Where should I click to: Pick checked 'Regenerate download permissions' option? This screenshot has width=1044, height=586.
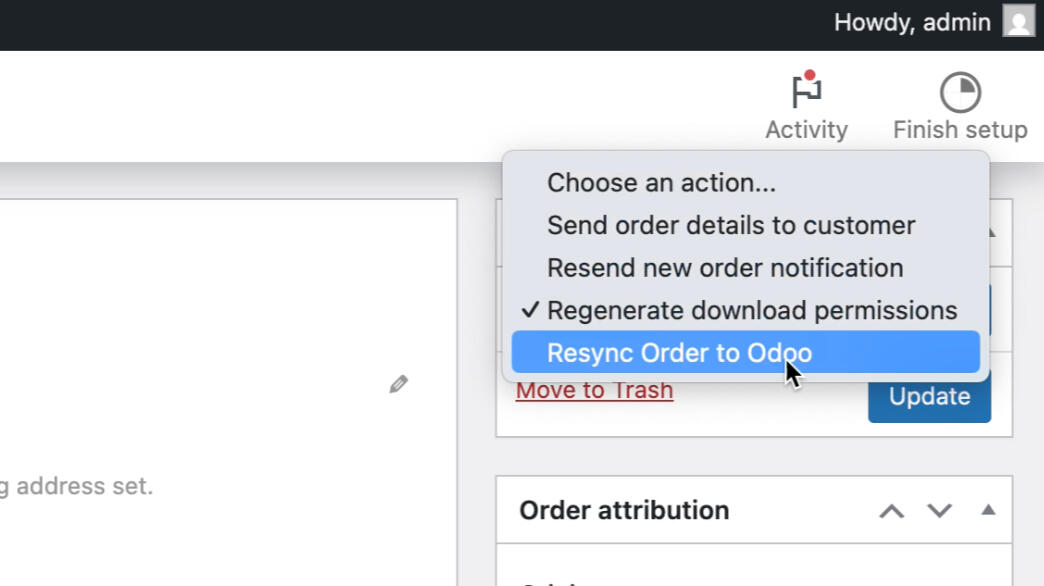(751, 310)
